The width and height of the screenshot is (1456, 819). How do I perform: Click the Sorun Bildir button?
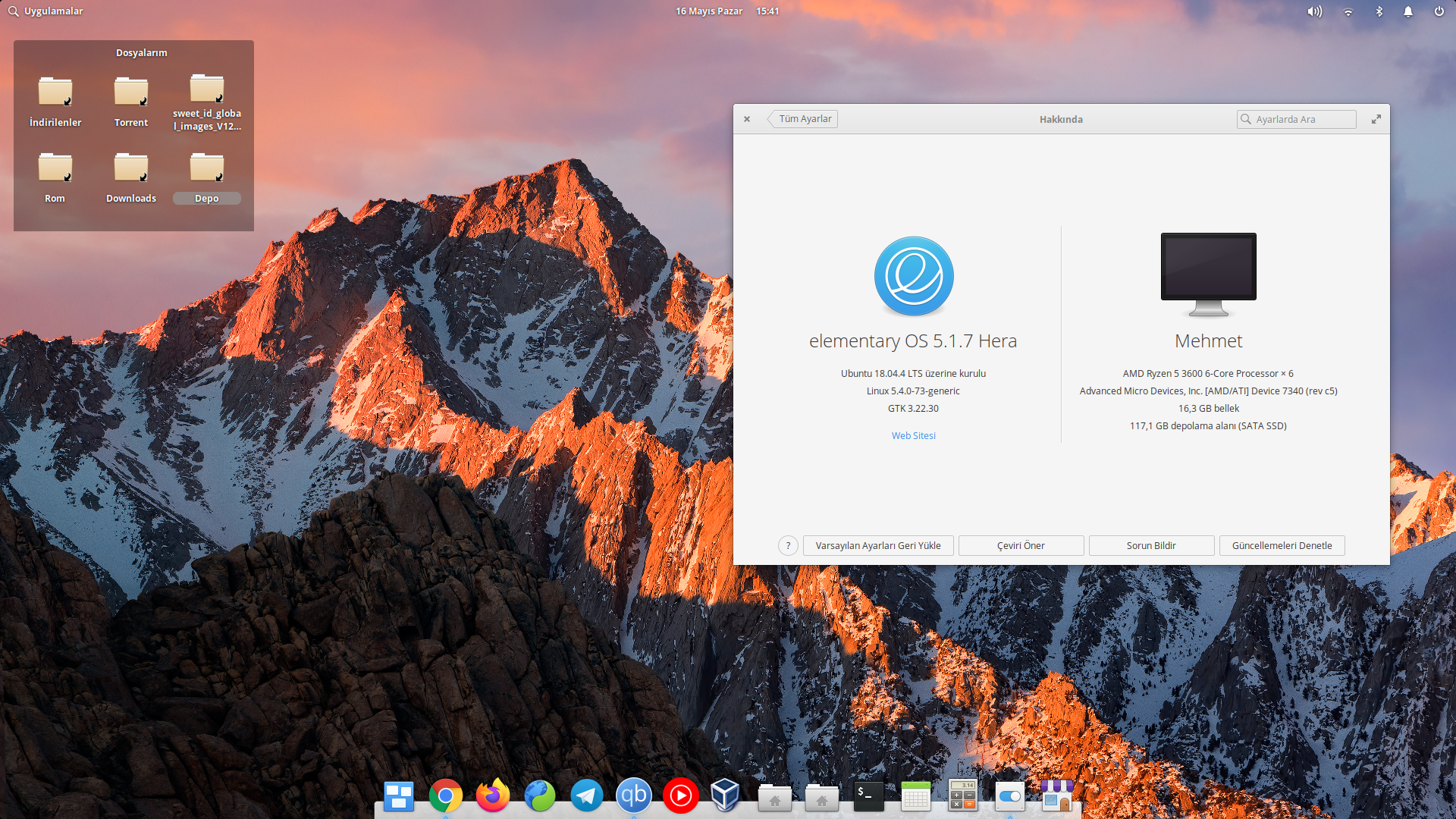pyautogui.click(x=1151, y=545)
